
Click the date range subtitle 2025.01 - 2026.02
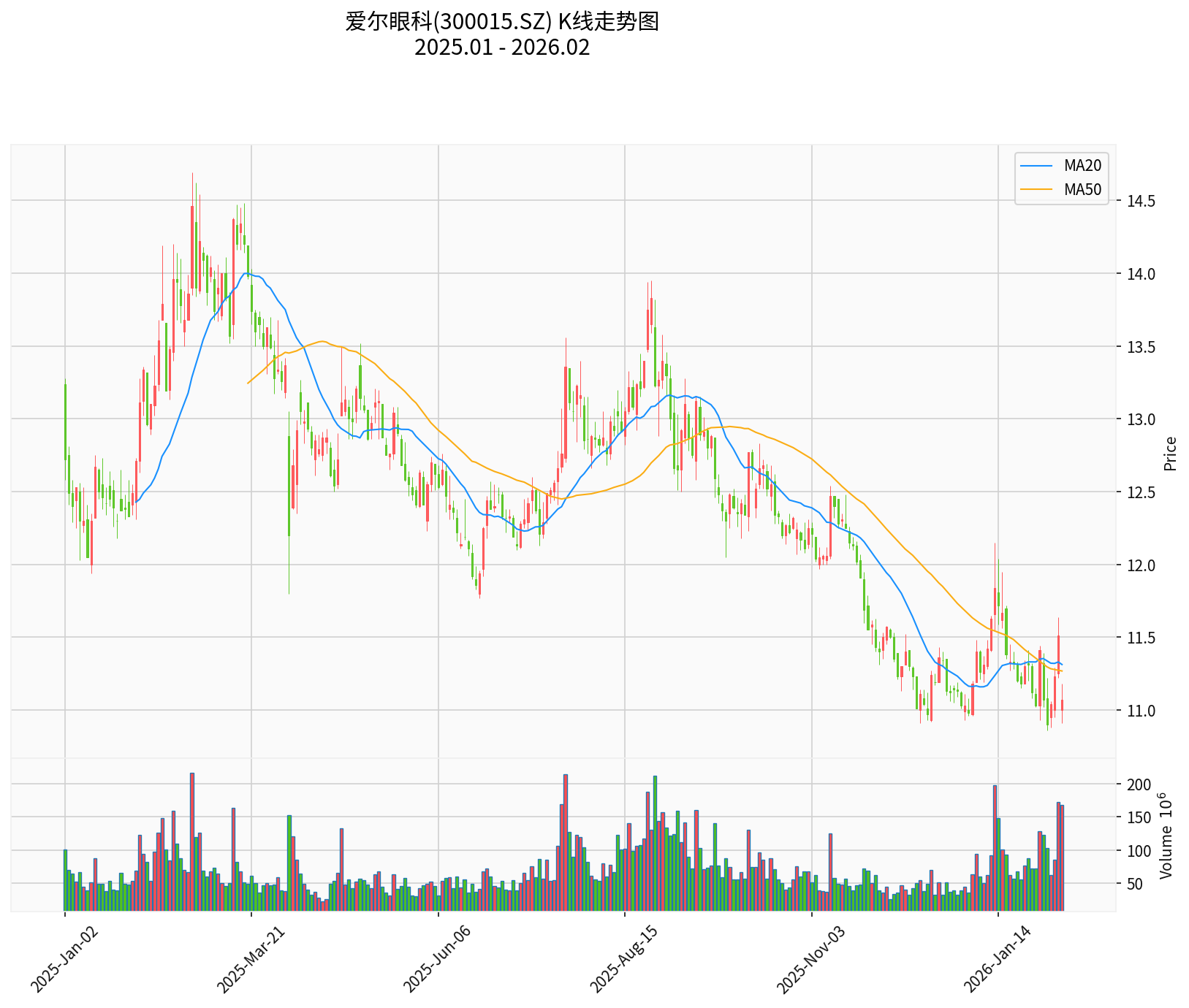pos(502,47)
